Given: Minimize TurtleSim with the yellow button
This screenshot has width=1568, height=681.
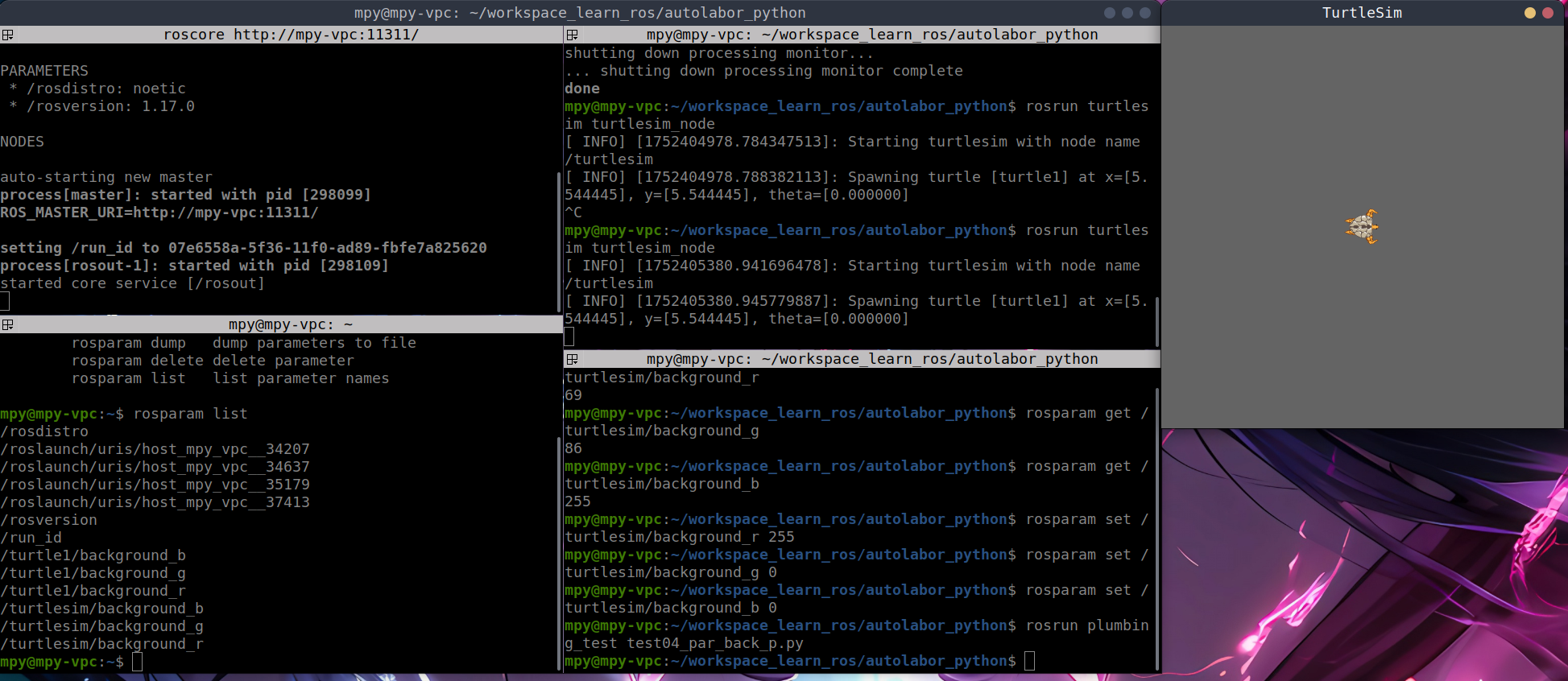Looking at the screenshot, I should (1529, 13).
